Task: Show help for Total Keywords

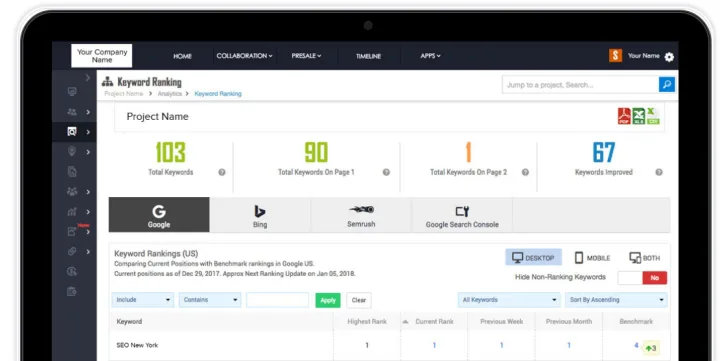Action: 222,172
